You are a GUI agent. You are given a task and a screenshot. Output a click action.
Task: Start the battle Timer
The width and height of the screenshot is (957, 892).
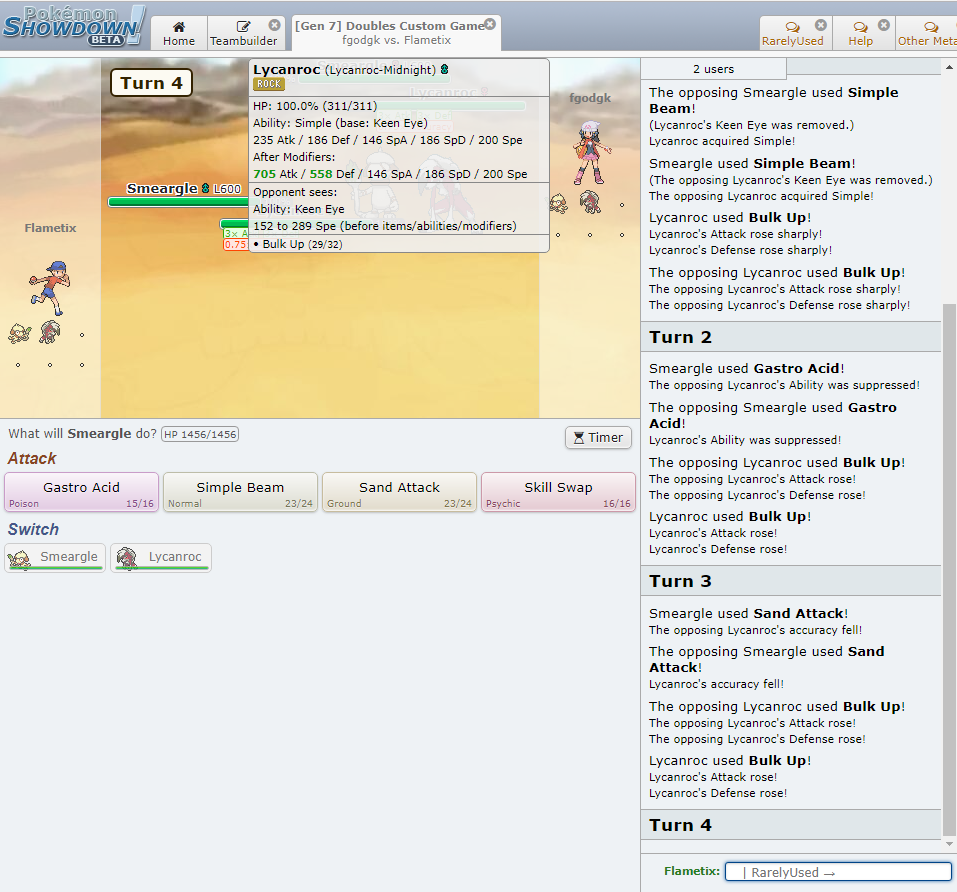click(x=598, y=437)
